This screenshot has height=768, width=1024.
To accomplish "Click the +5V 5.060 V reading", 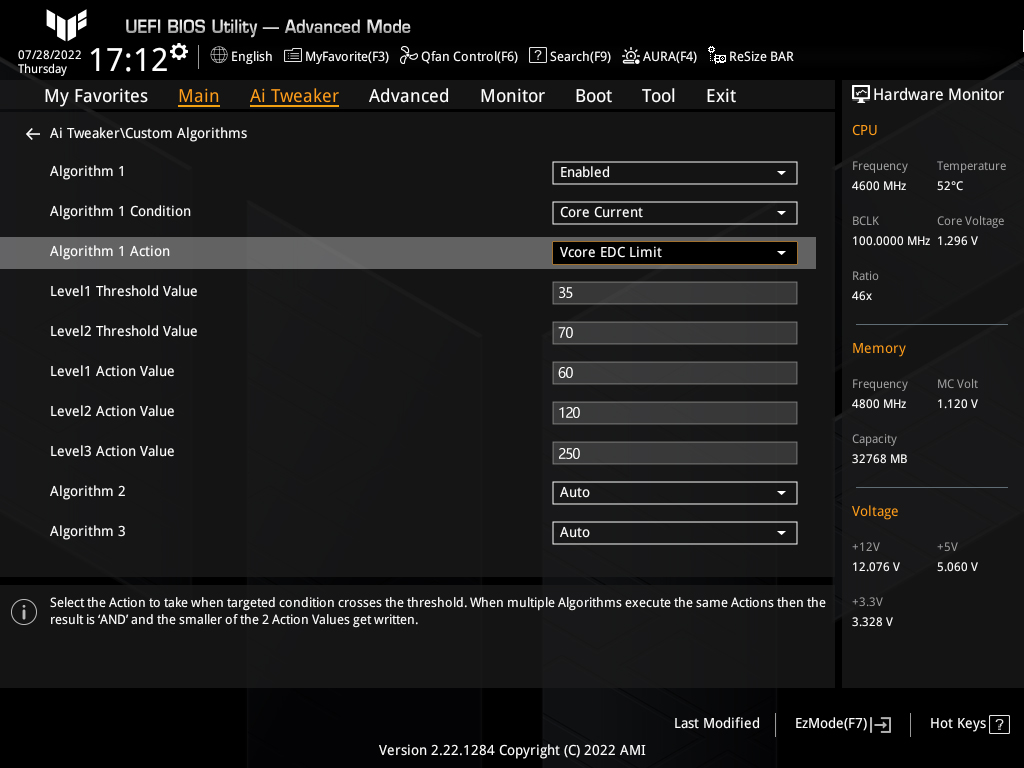I will click(957, 567).
